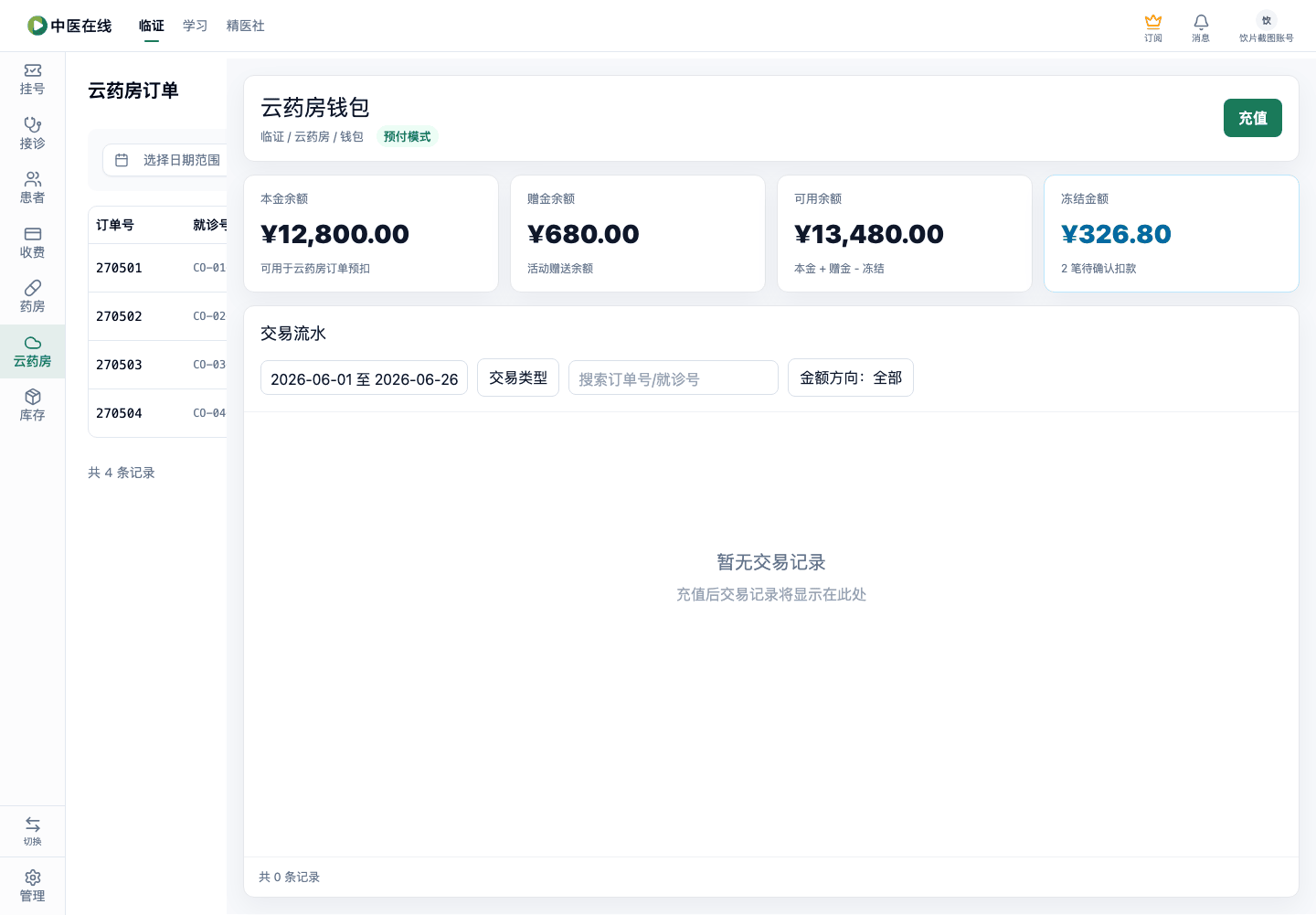Click the 暂无交易记录 empty message
1316x915 pixels.
point(771,562)
